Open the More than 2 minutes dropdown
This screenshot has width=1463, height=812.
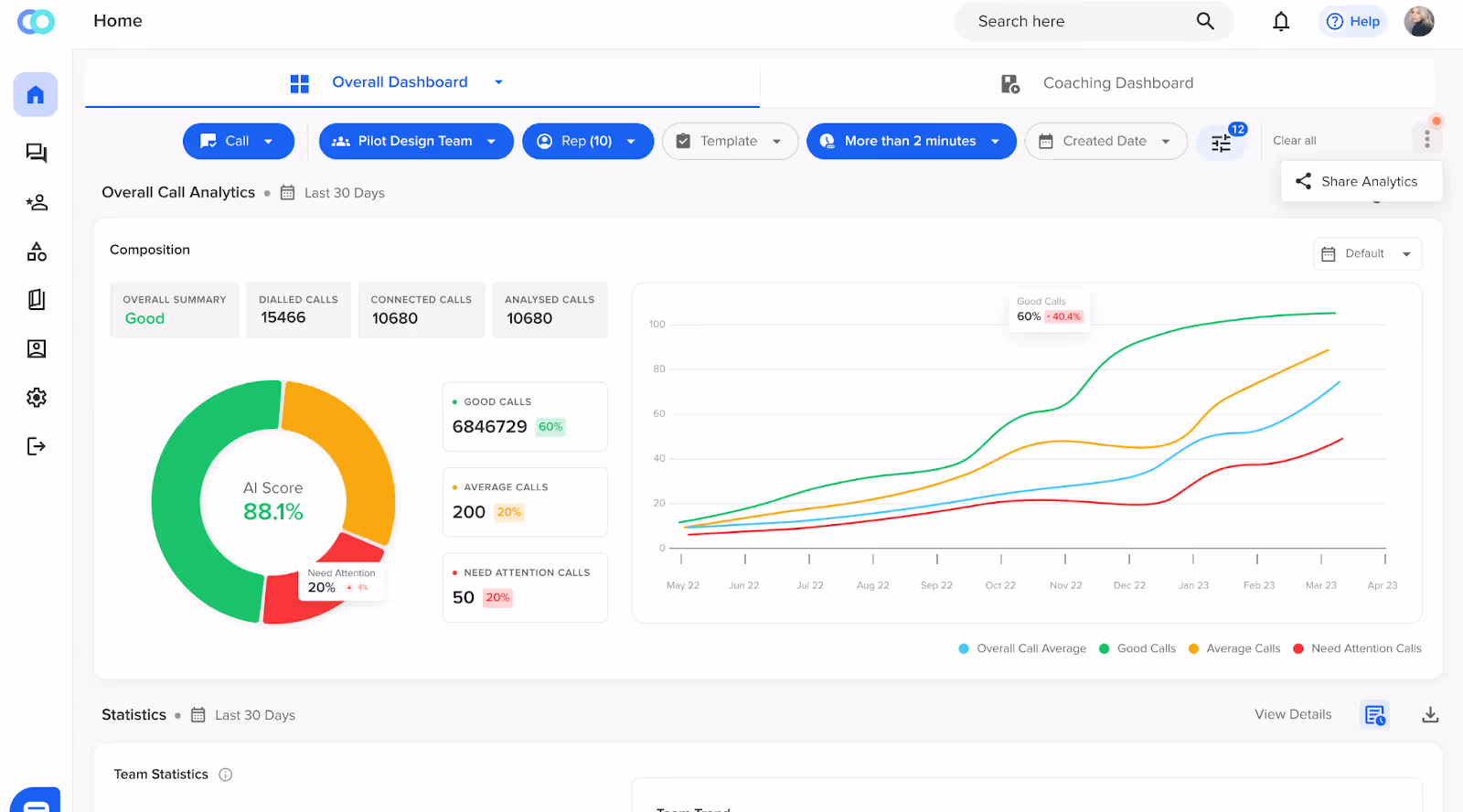point(912,141)
